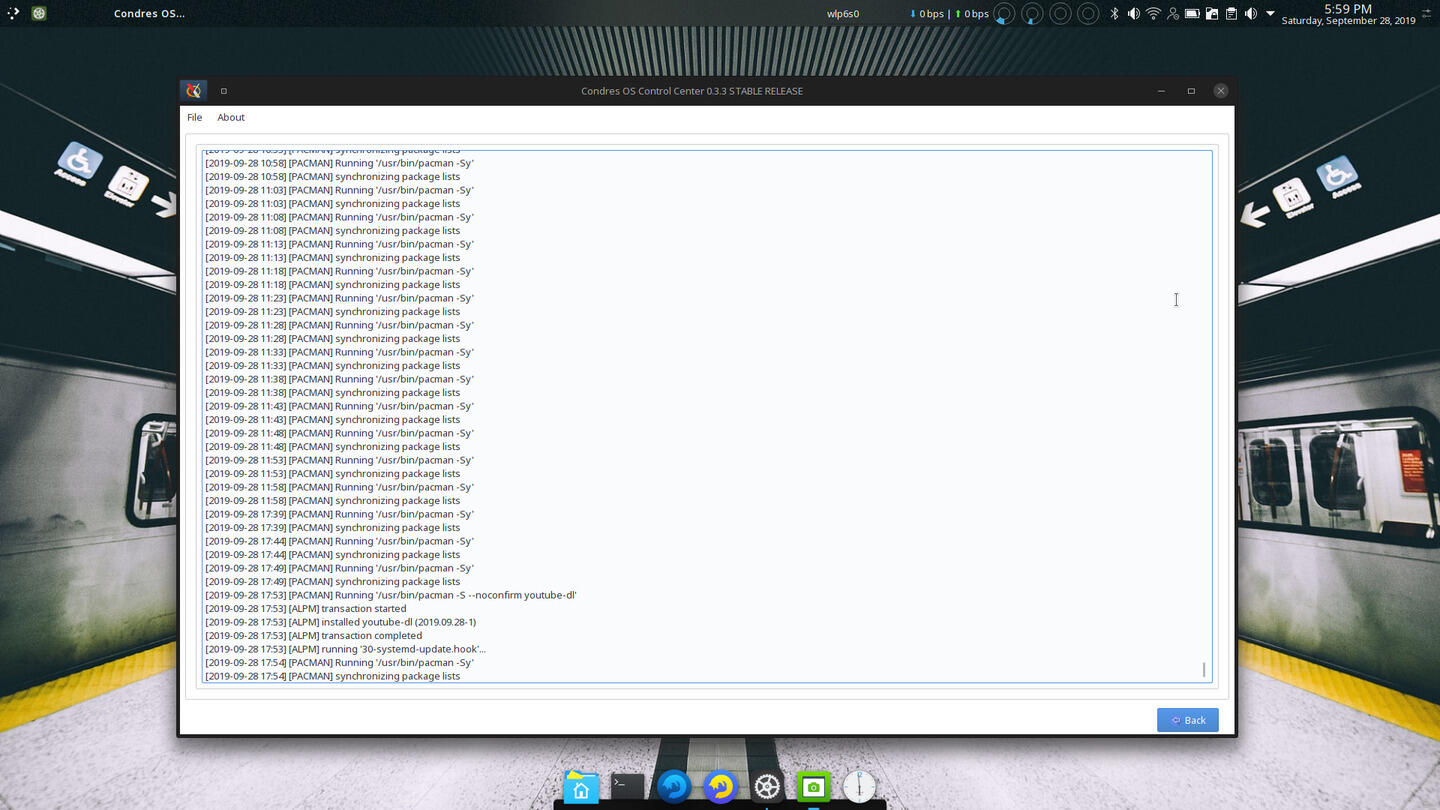
Task: Click the 'transaction completed' log line
Action: pyautogui.click(x=313, y=635)
